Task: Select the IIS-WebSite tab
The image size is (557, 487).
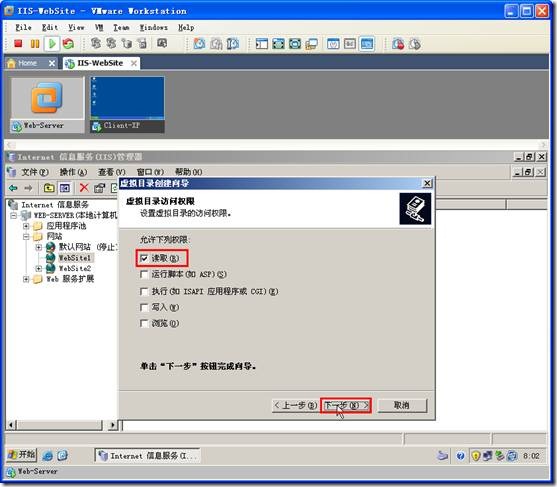Action: [x=100, y=63]
